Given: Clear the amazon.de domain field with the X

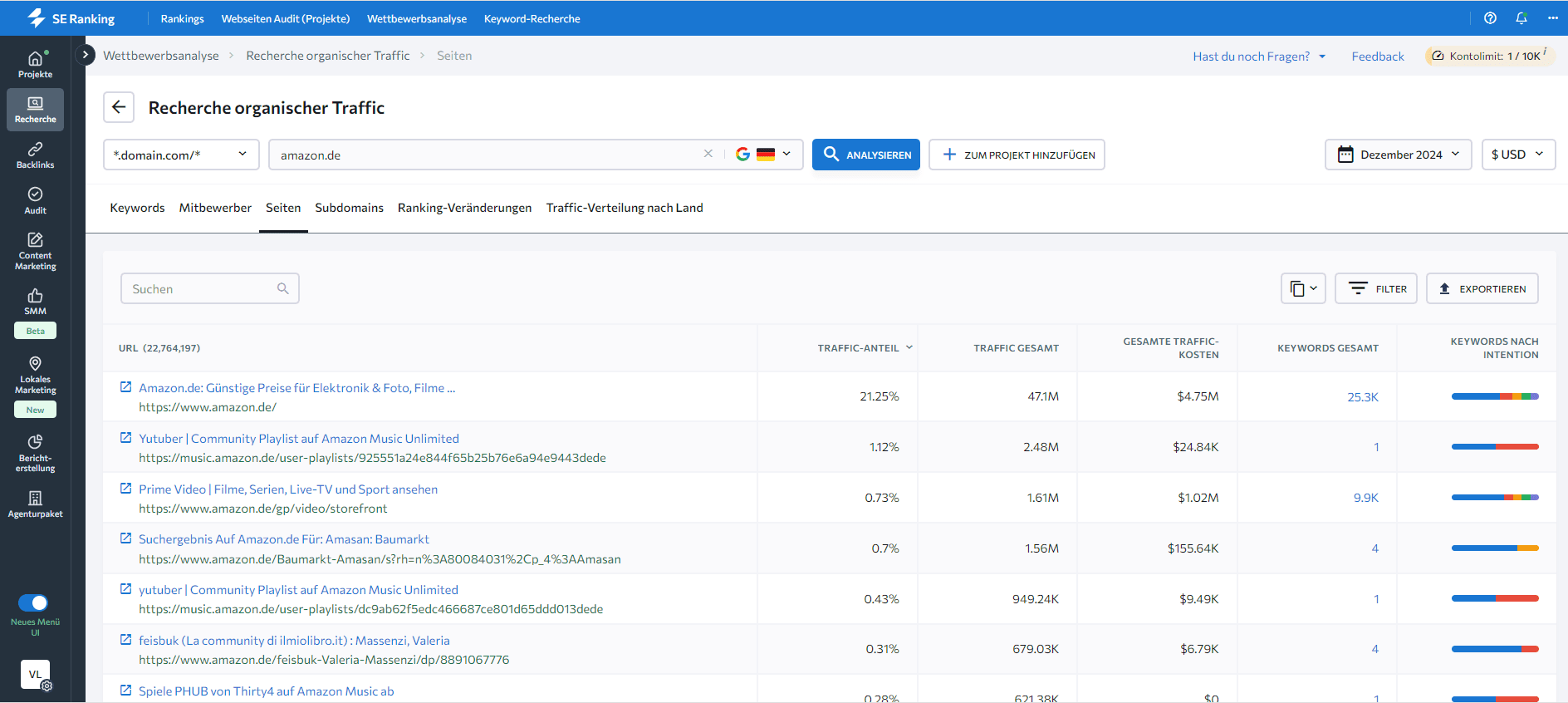Looking at the screenshot, I should 708,154.
